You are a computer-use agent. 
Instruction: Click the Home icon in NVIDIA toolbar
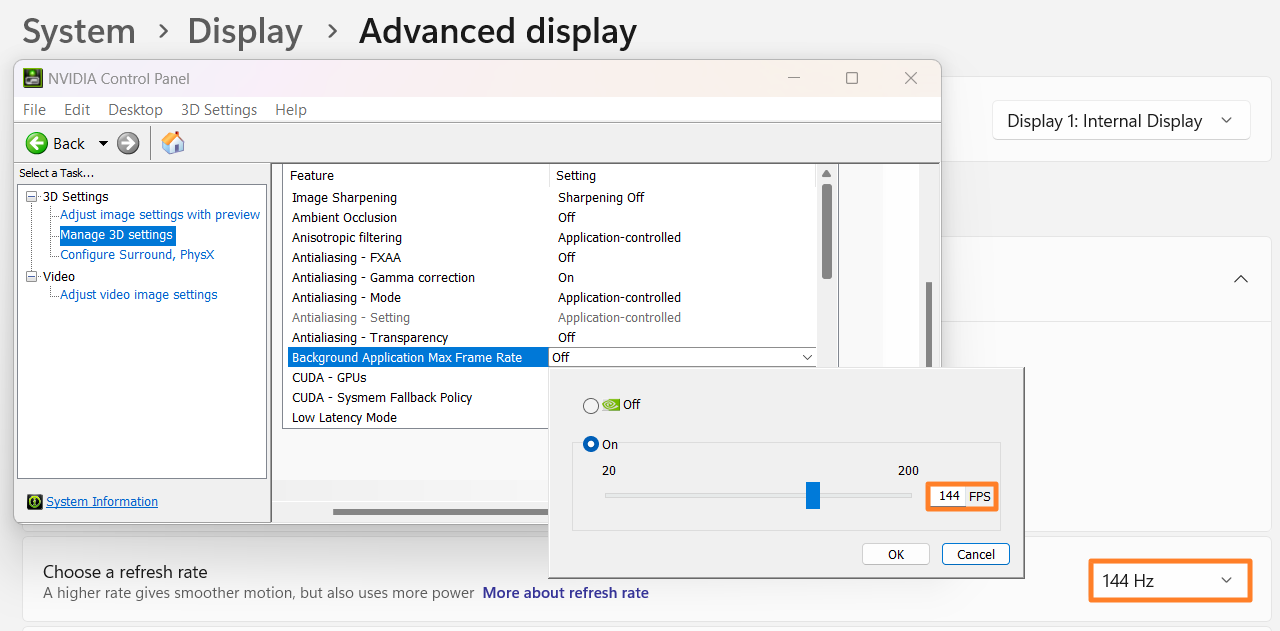(173, 143)
